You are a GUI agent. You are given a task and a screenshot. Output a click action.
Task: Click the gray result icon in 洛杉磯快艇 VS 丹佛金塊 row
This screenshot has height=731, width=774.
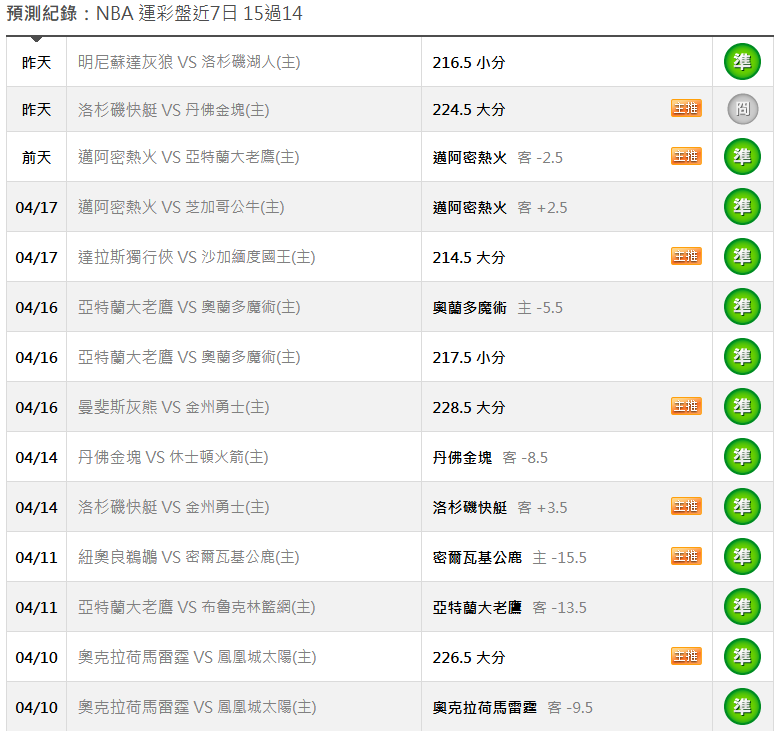(x=742, y=109)
